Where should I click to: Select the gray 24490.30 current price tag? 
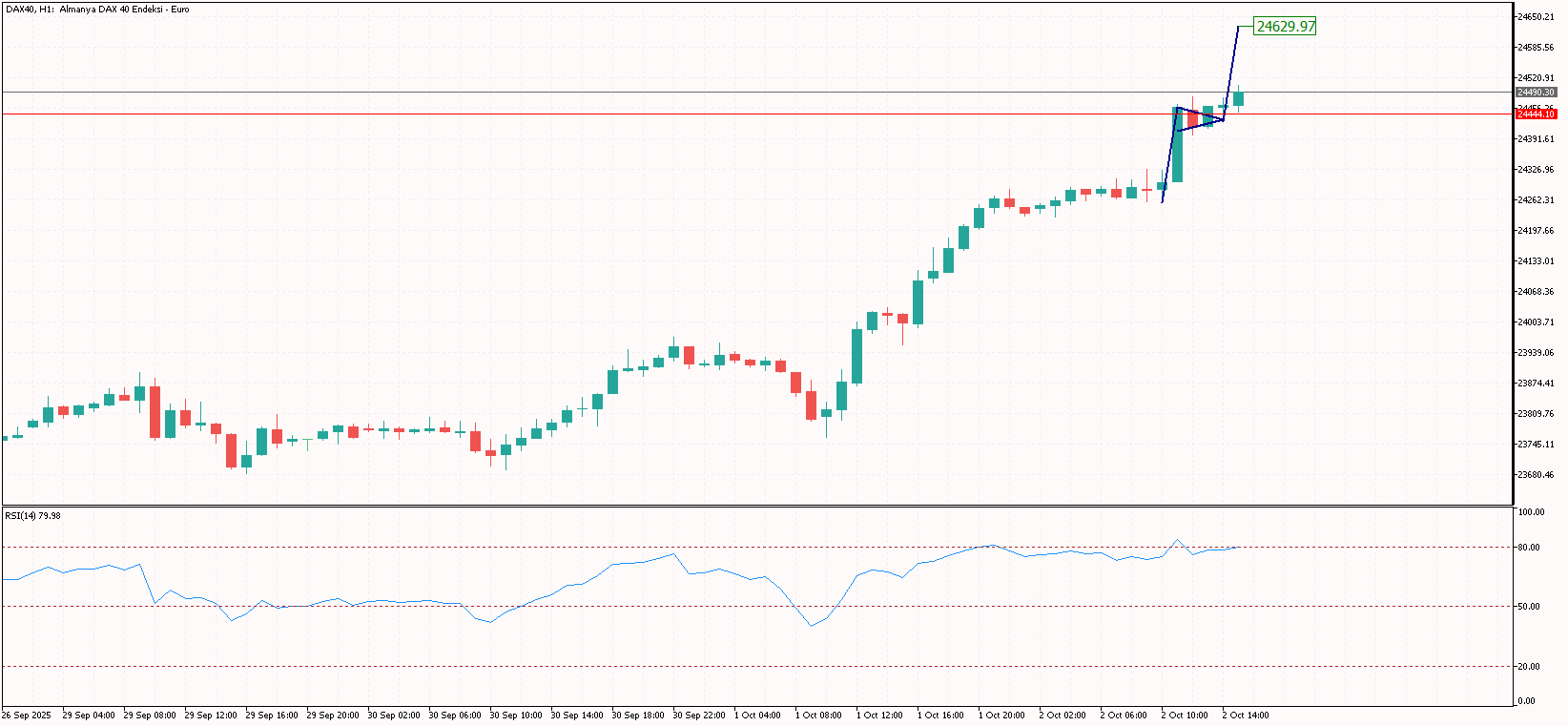coord(1536,93)
